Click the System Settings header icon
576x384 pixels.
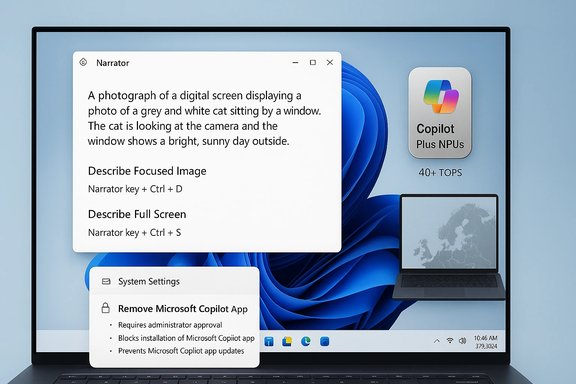(106, 281)
